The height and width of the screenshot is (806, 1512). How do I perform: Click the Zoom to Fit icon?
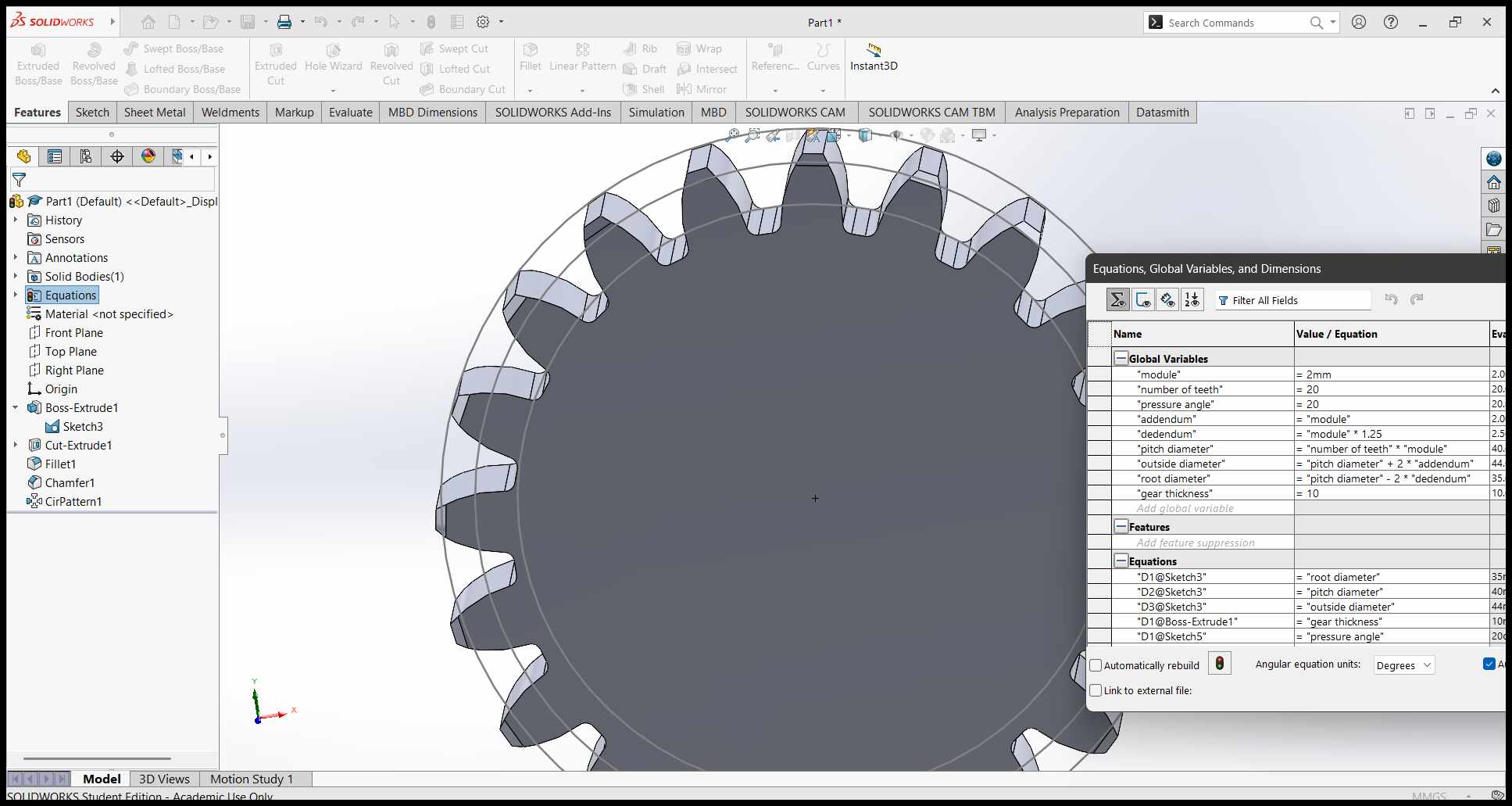coord(732,135)
